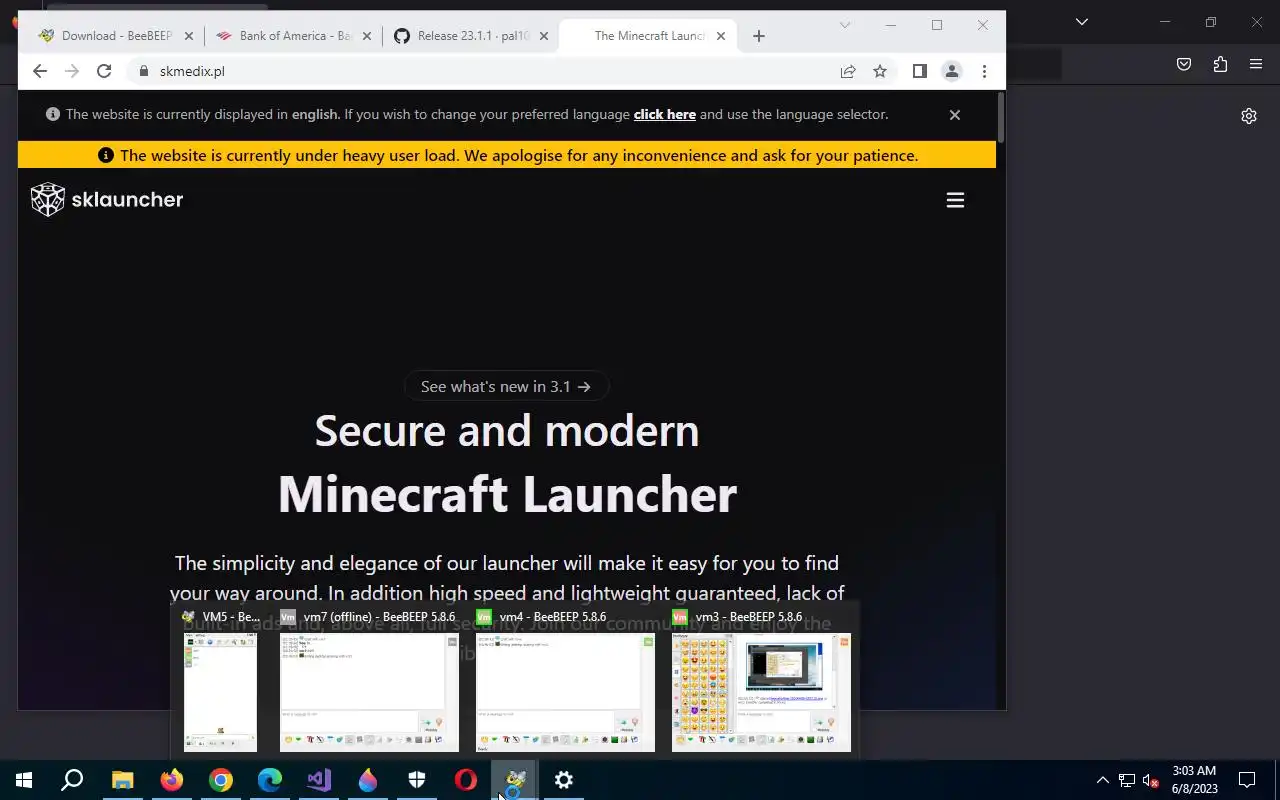Viewport: 1280px width, 800px height.
Task: Open Opera browser from the taskbar
Action: [466, 780]
